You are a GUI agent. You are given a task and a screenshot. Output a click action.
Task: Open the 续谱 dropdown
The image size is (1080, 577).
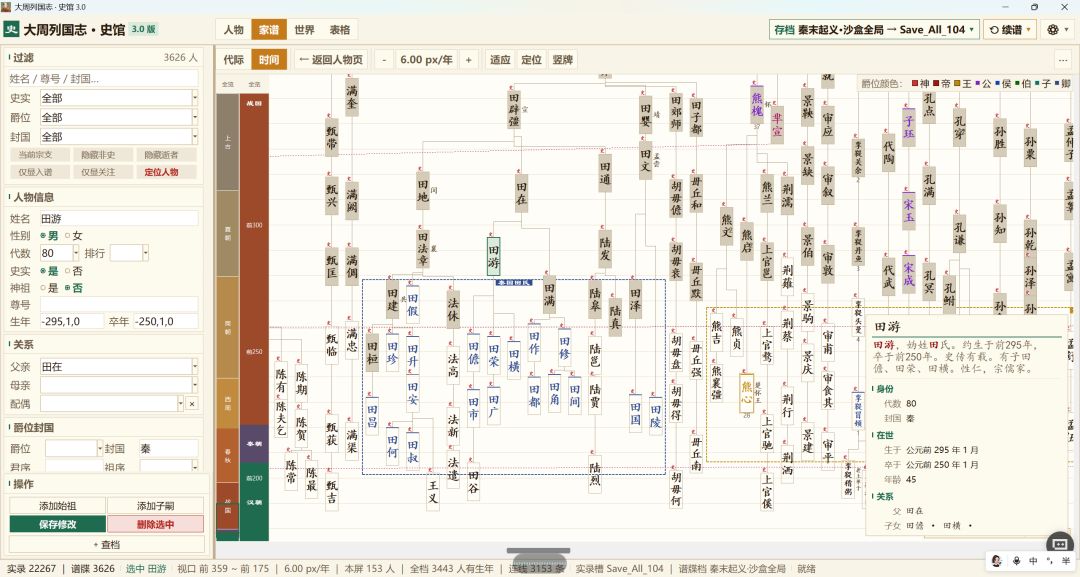pyautogui.click(x=1010, y=30)
